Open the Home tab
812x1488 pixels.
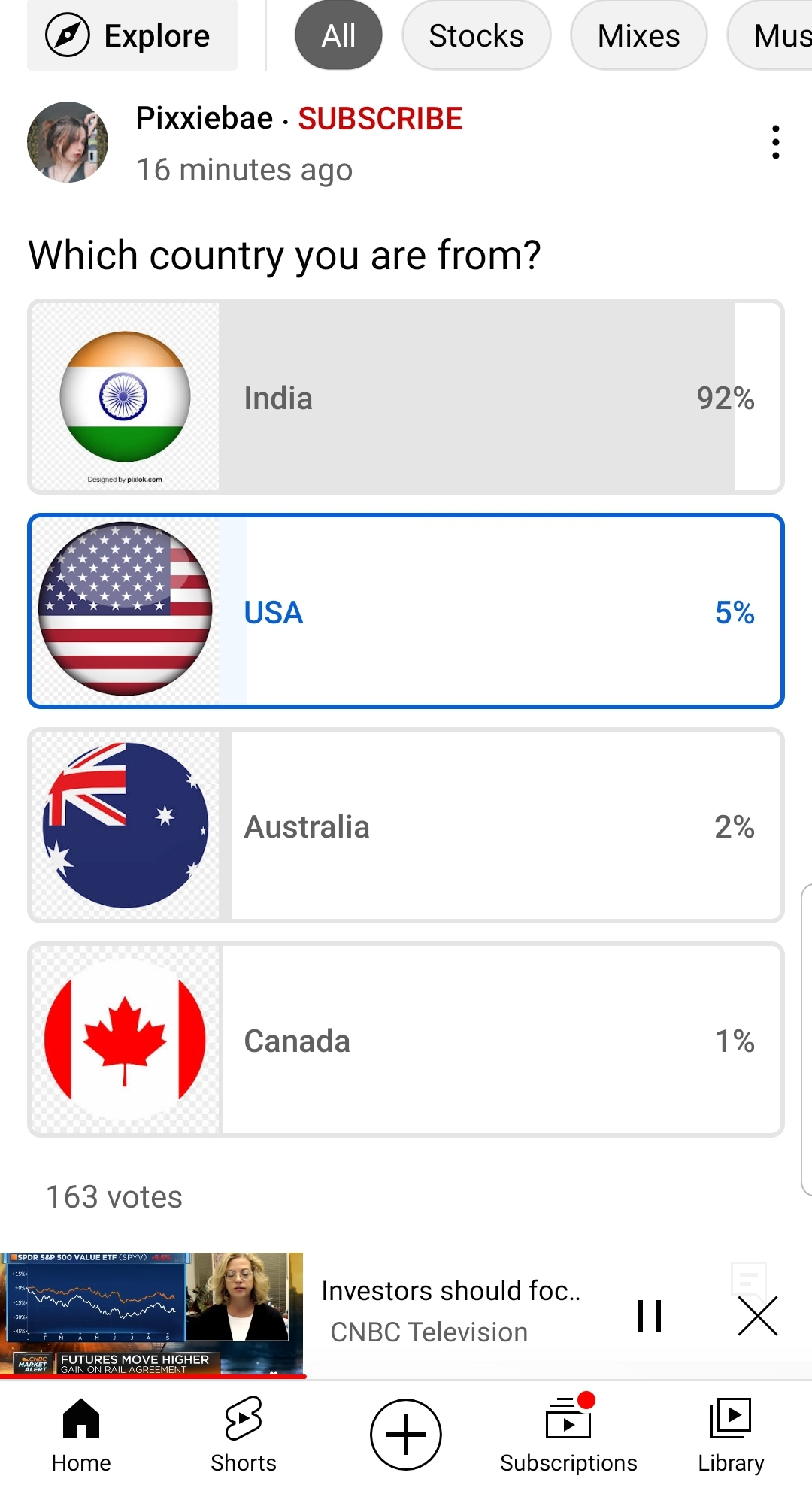point(81,1435)
